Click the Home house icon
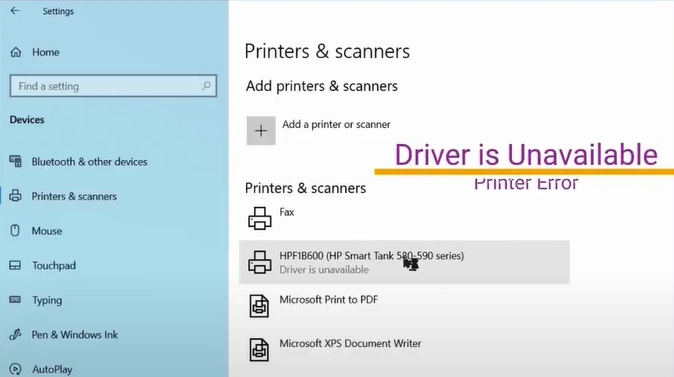 click(x=16, y=52)
